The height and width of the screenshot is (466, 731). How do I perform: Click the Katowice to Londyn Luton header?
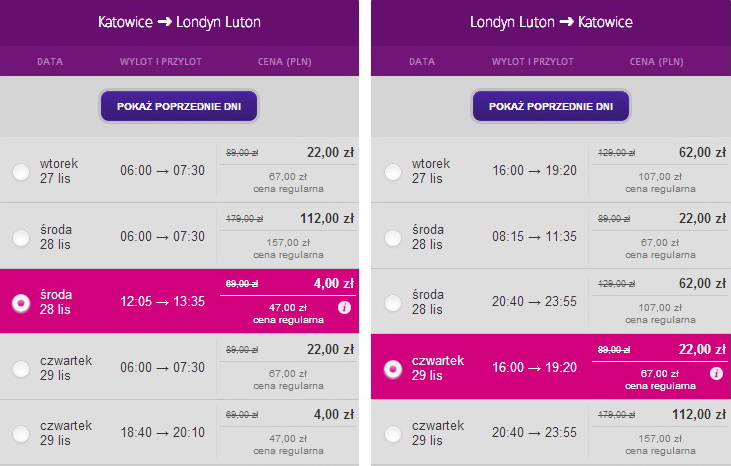point(179,22)
